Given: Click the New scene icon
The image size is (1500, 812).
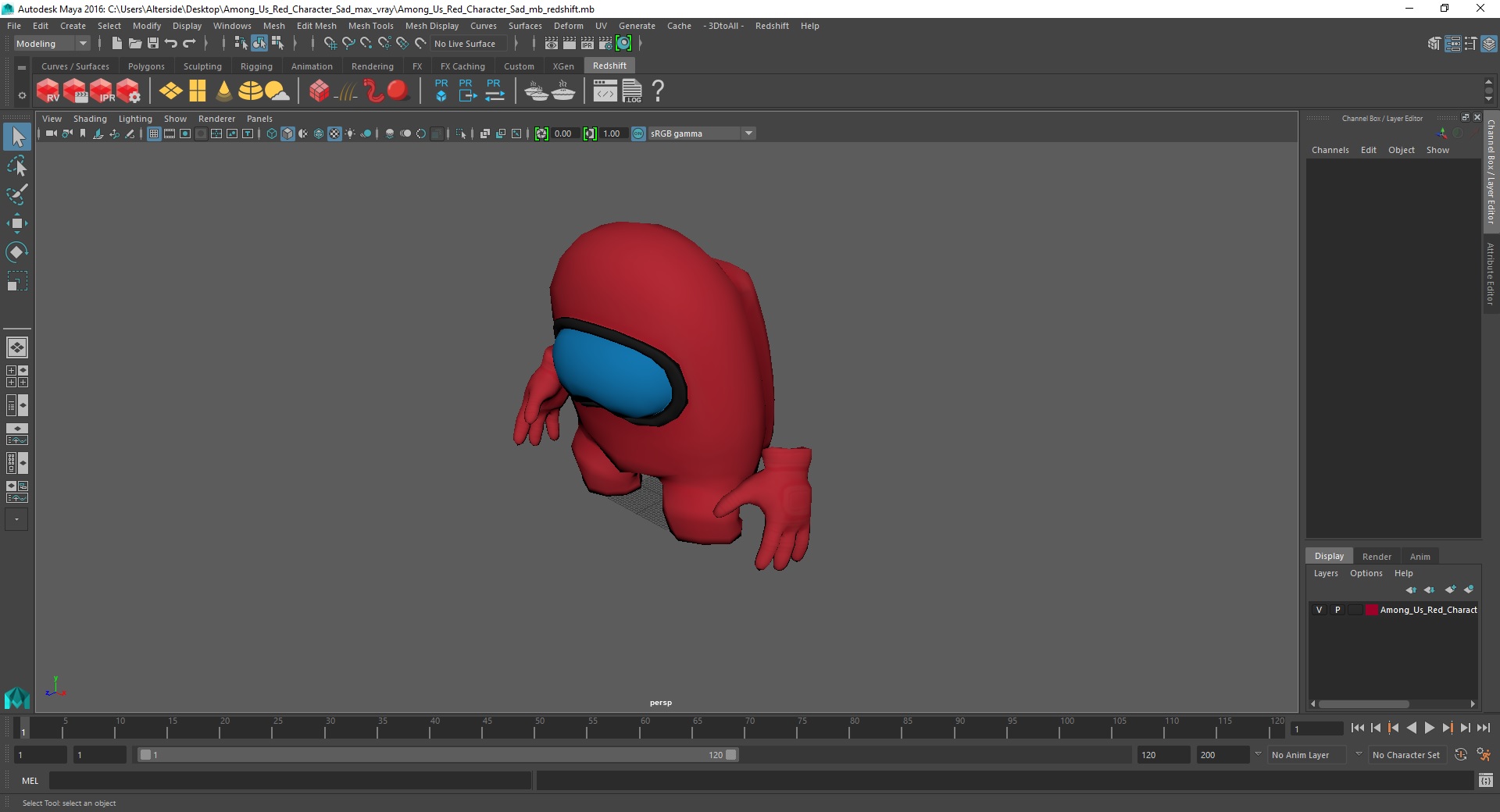Looking at the screenshot, I should pos(117,44).
